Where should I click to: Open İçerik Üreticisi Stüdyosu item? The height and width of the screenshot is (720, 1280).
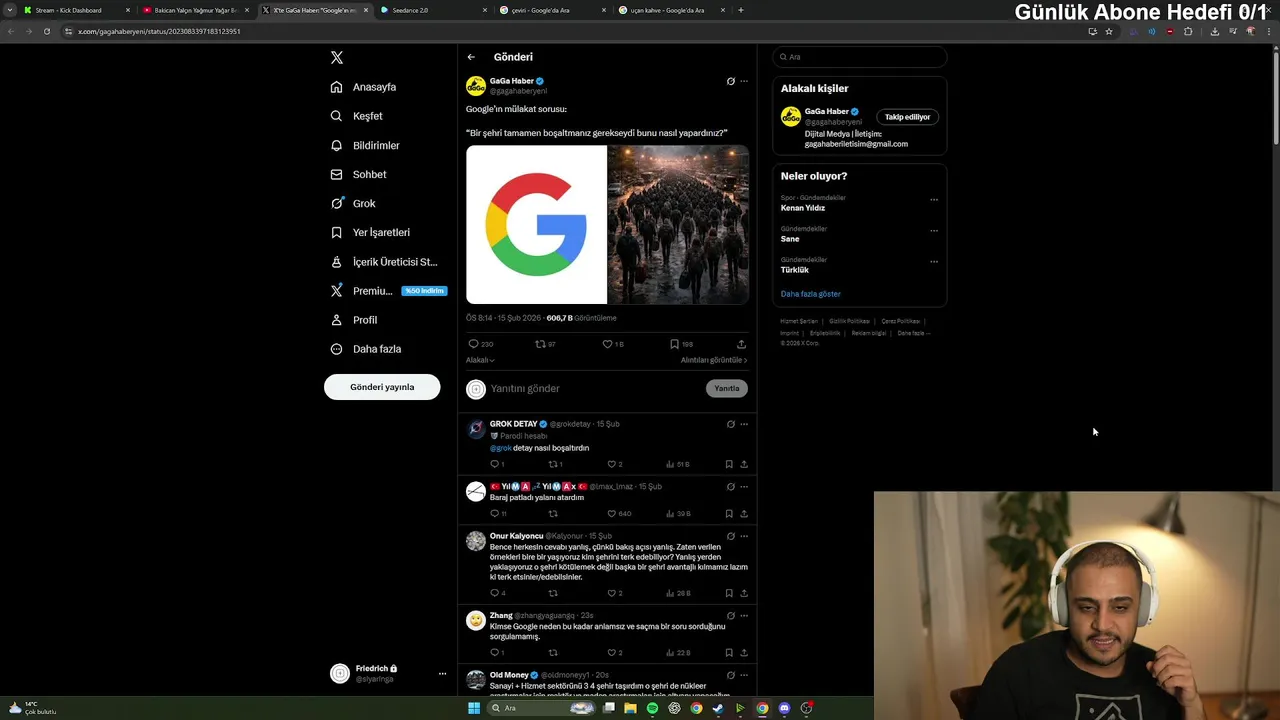(384, 262)
